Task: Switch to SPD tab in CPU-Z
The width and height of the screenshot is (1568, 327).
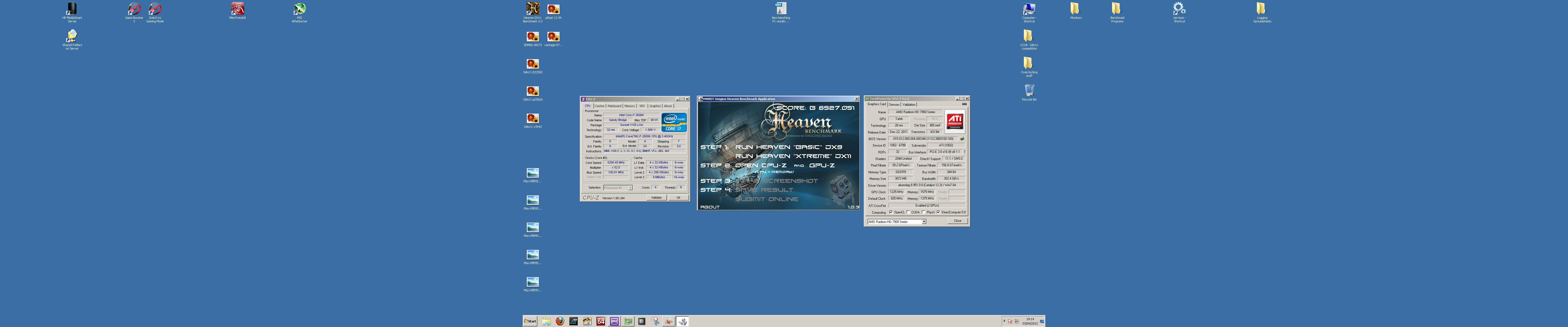Action: [642, 106]
